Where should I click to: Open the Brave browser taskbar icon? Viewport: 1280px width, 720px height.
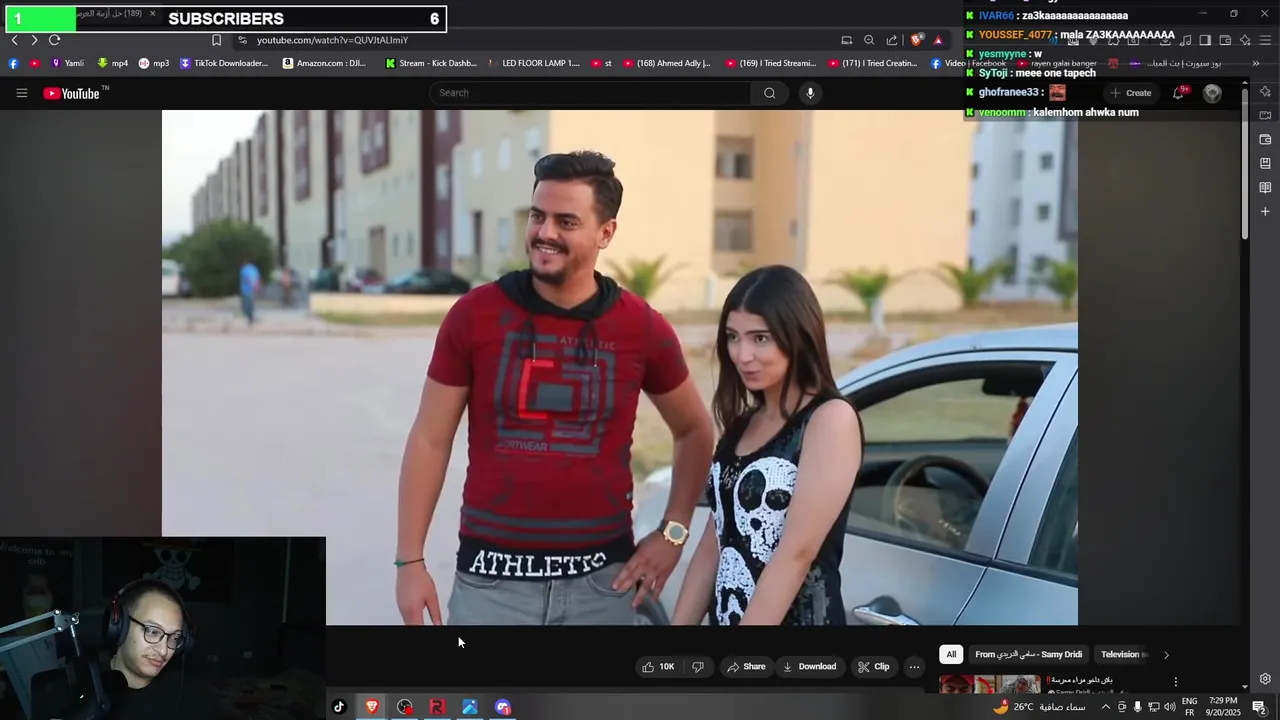pyautogui.click(x=372, y=707)
